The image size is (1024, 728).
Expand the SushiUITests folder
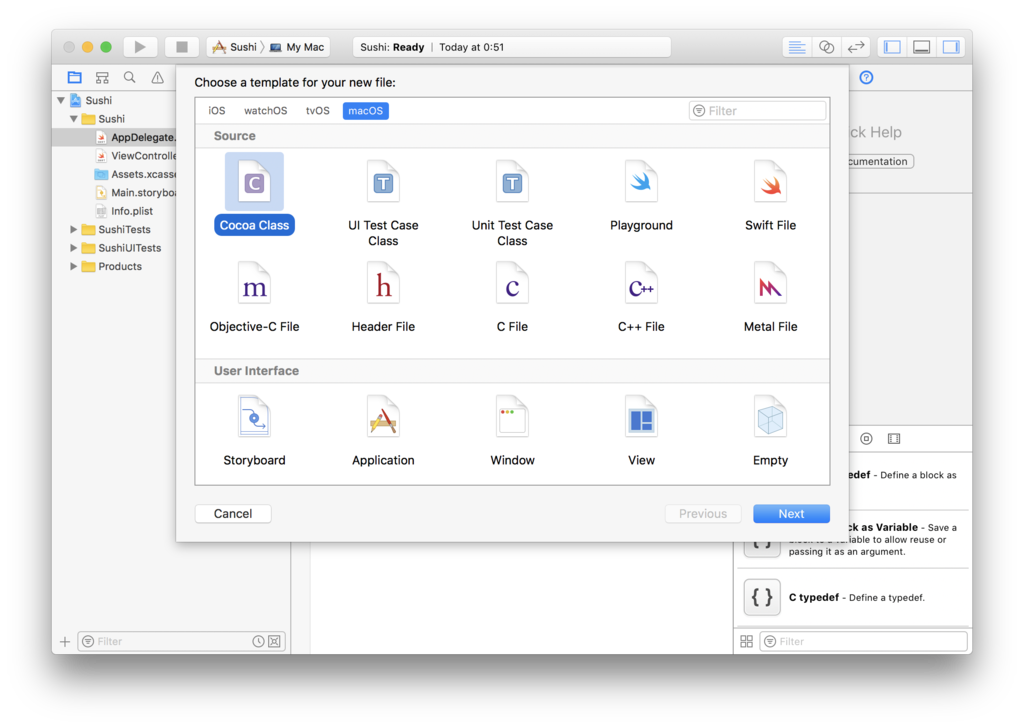coord(74,247)
